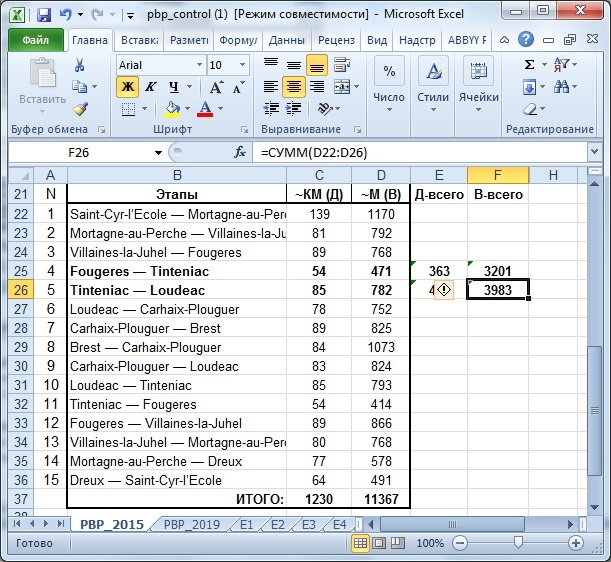This screenshot has width=611, height=562.
Task: Click the zoom slider handle
Action: (518, 543)
